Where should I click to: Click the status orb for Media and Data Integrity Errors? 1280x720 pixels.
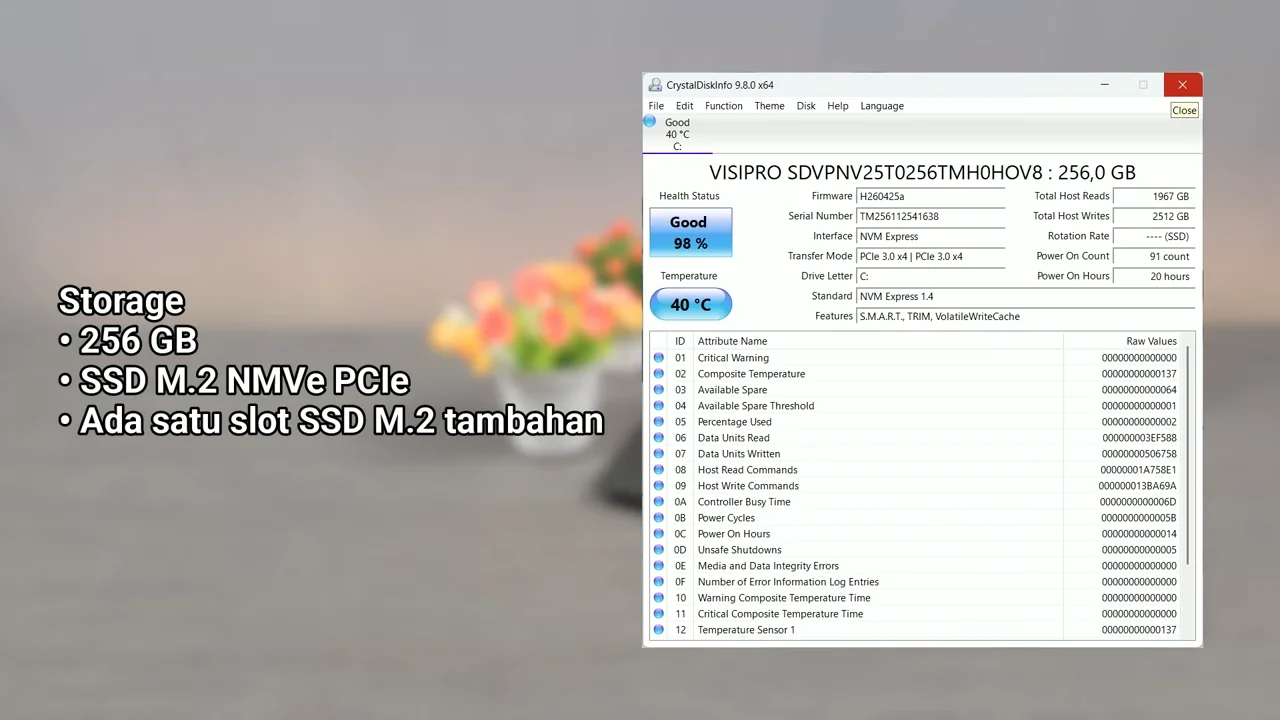pyautogui.click(x=659, y=565)
